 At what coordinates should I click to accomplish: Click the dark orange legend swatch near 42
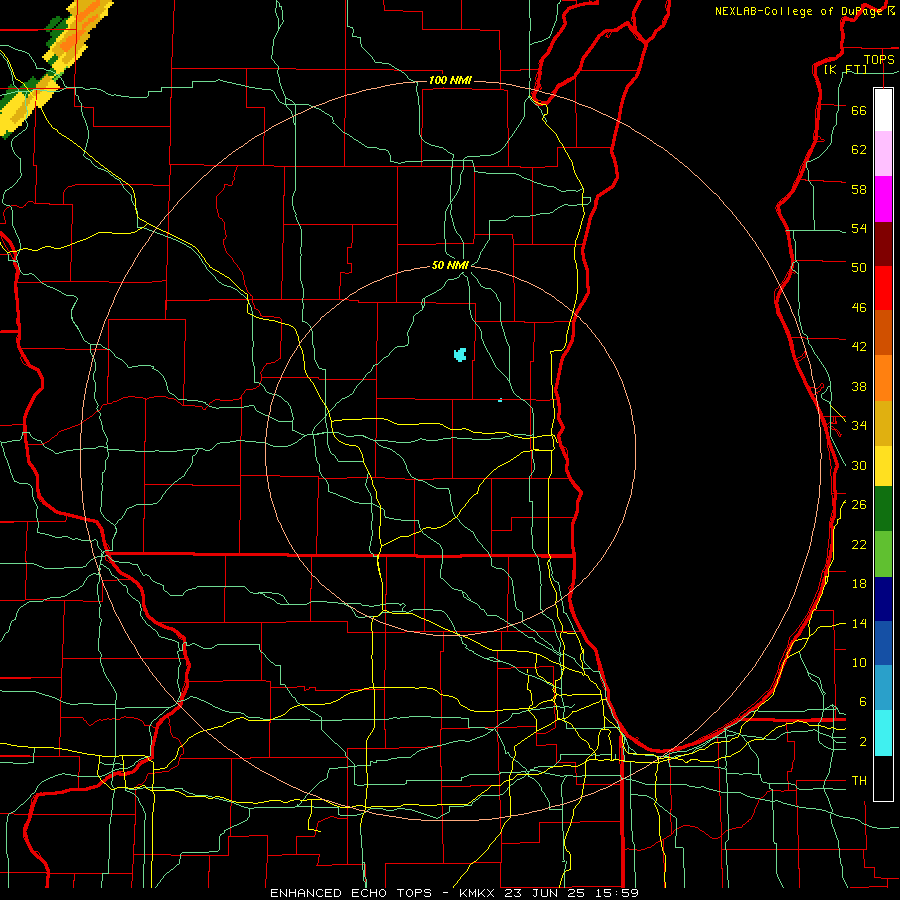coord(883,333)
